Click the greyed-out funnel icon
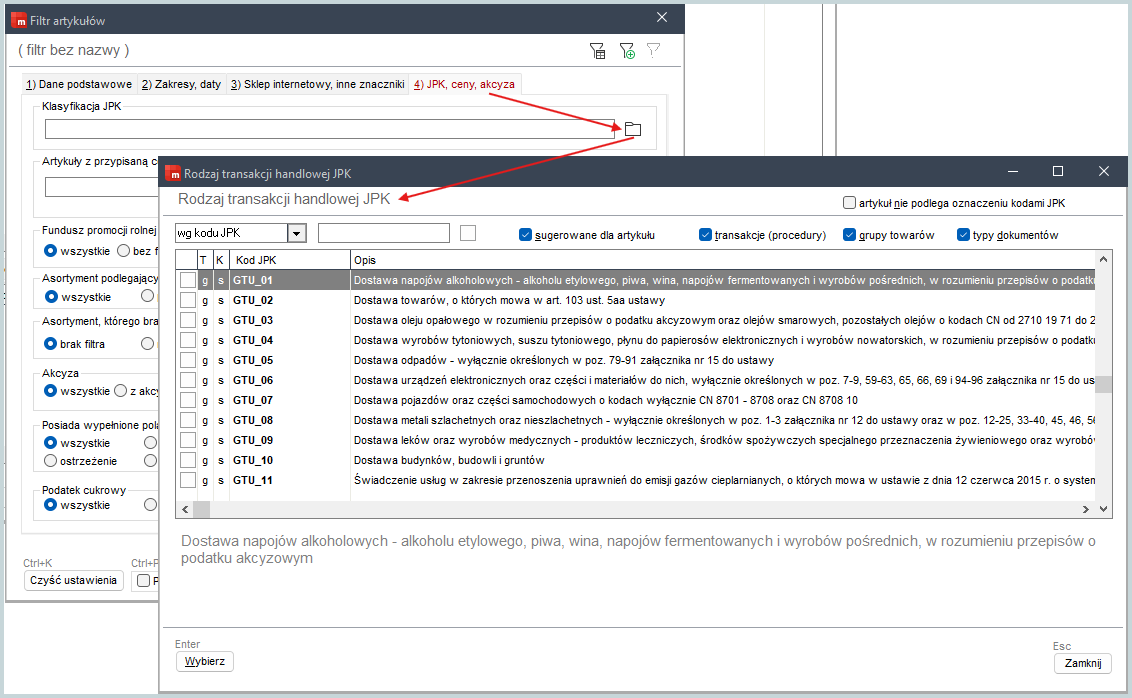 654,50
